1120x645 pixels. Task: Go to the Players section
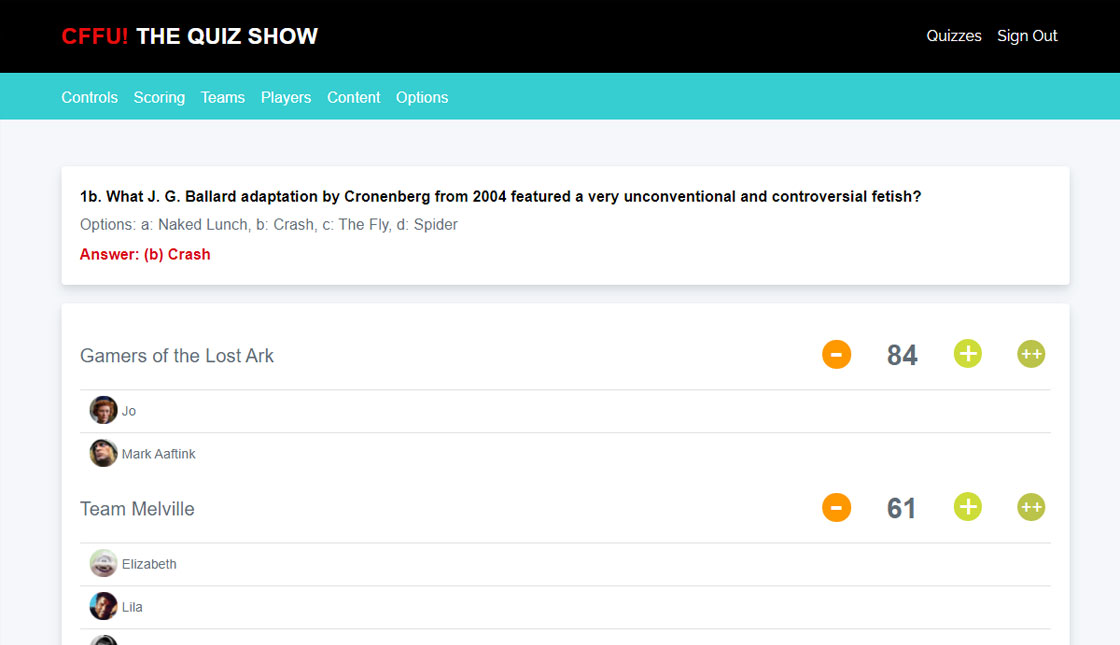pyautogui.click(x=286, y=97)
